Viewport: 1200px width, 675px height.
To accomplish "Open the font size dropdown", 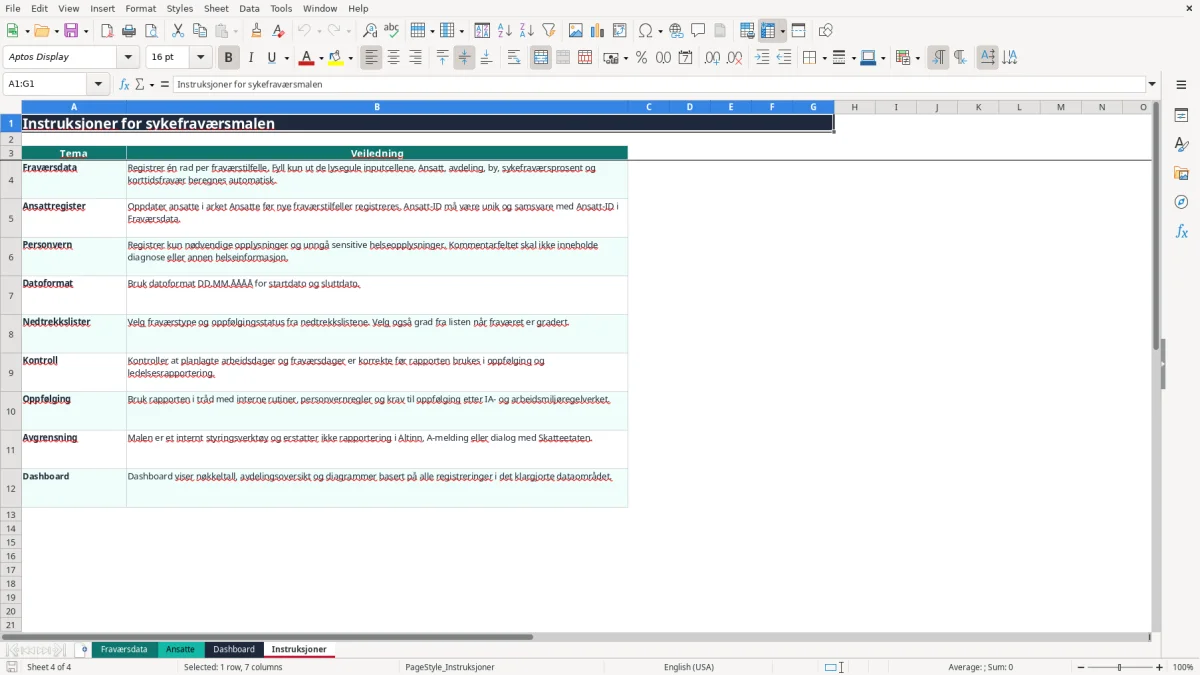I will pos(200,58).
